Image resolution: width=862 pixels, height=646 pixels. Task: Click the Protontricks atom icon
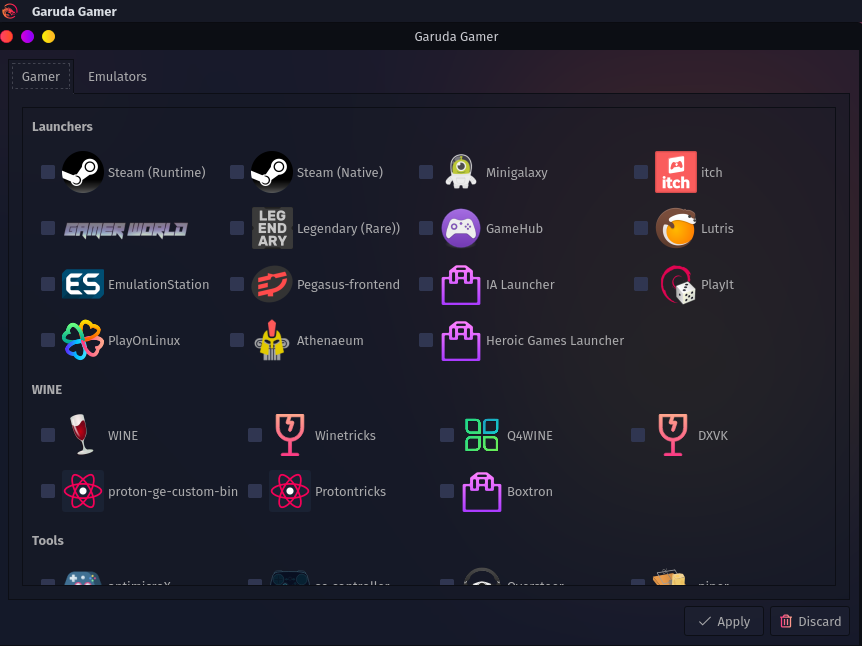point(290,491)
